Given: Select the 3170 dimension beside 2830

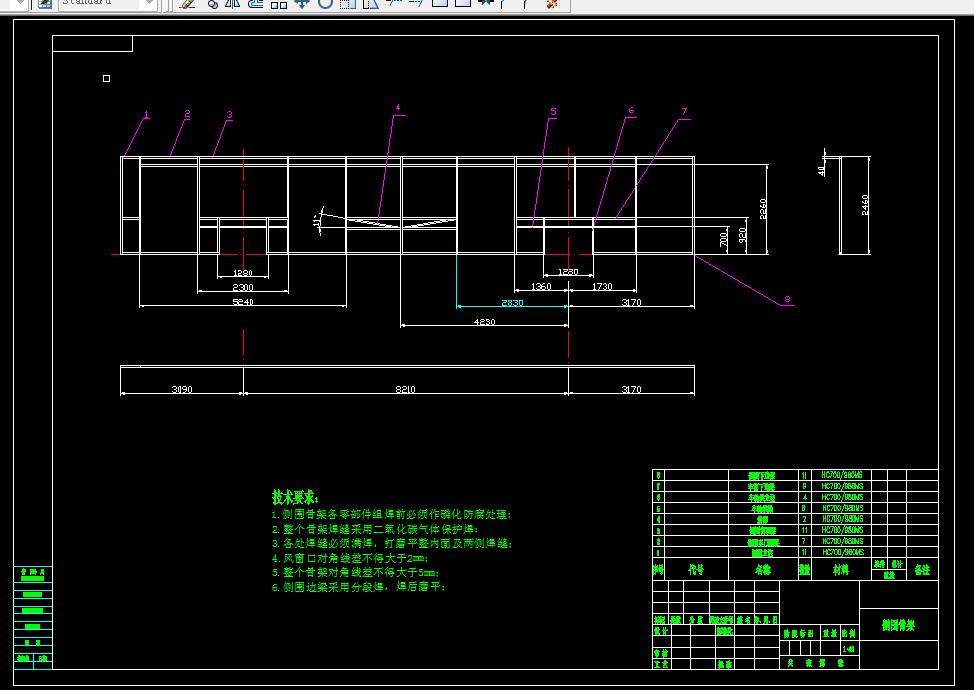Looking at the screenshot, I should 632,302.
